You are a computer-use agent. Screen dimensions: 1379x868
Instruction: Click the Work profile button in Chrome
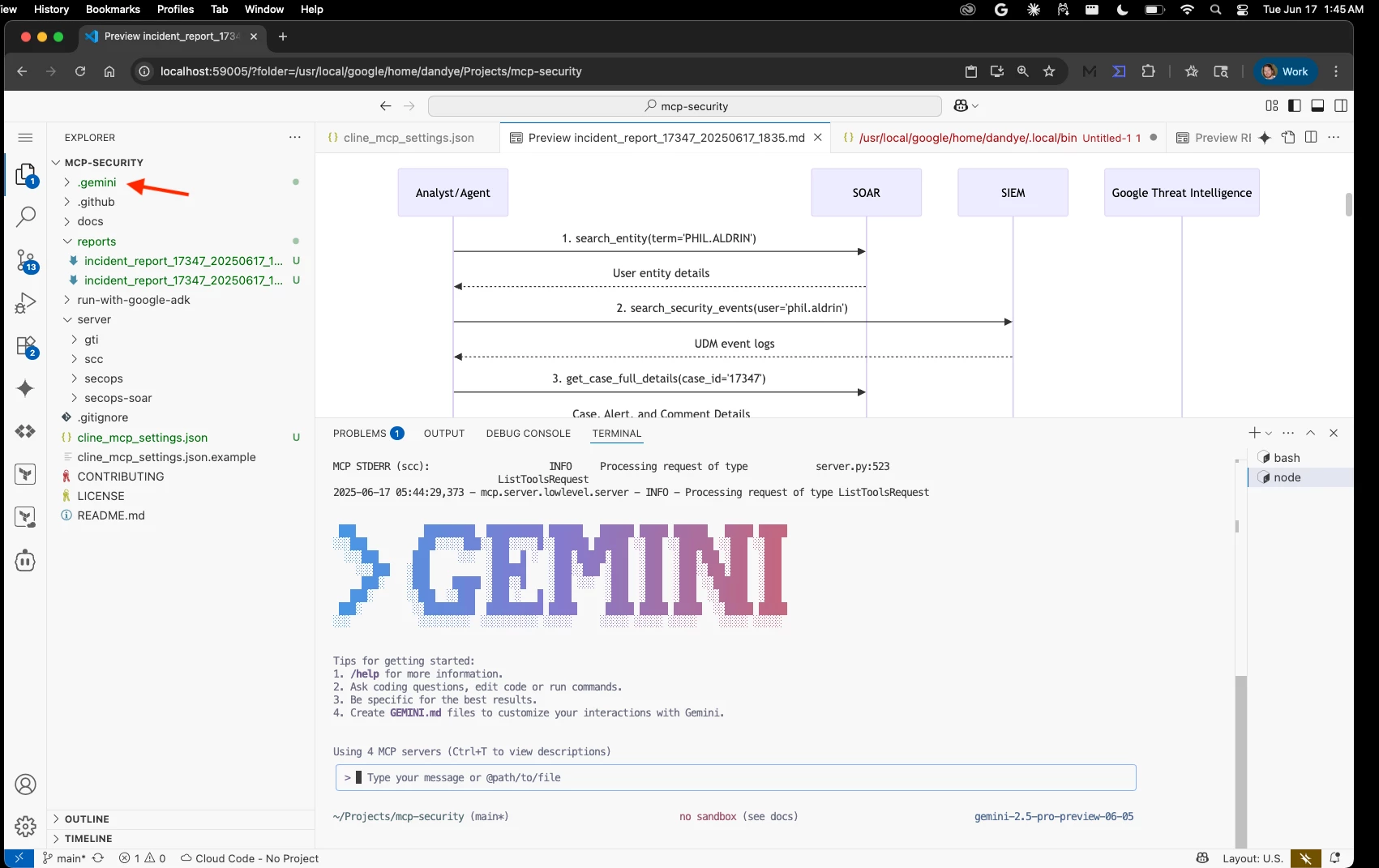click(1286, 71)
